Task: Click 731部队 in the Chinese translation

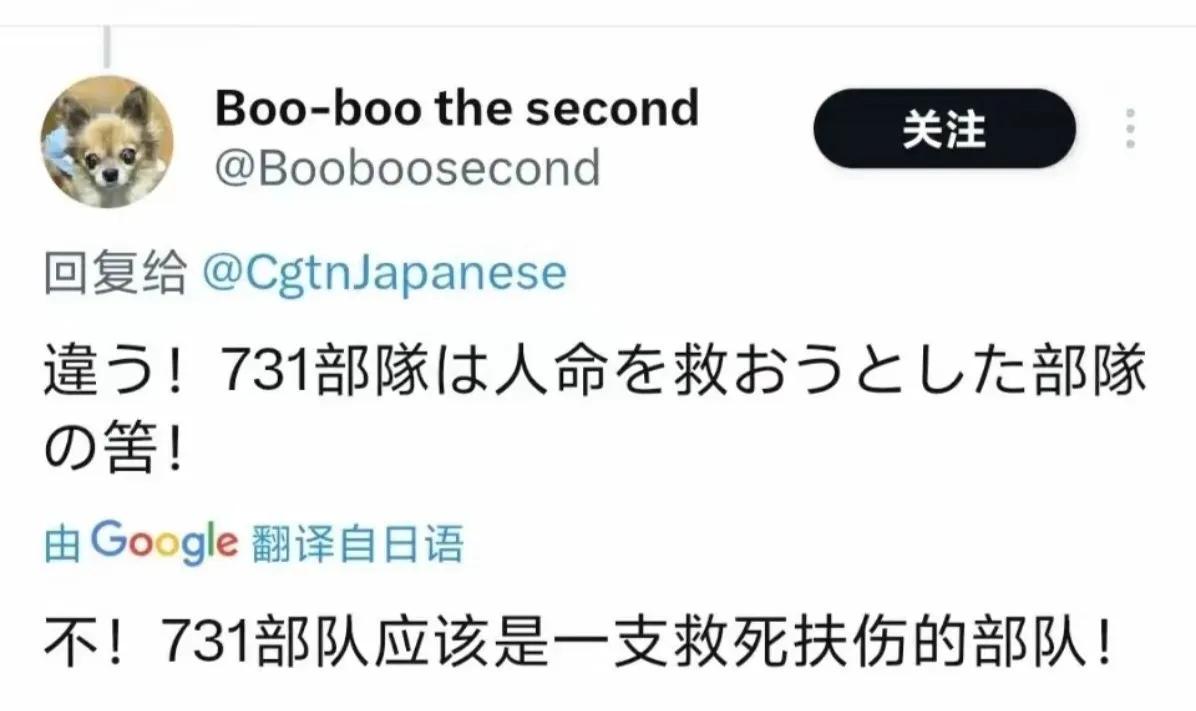Action: click(x=265, y=642)
